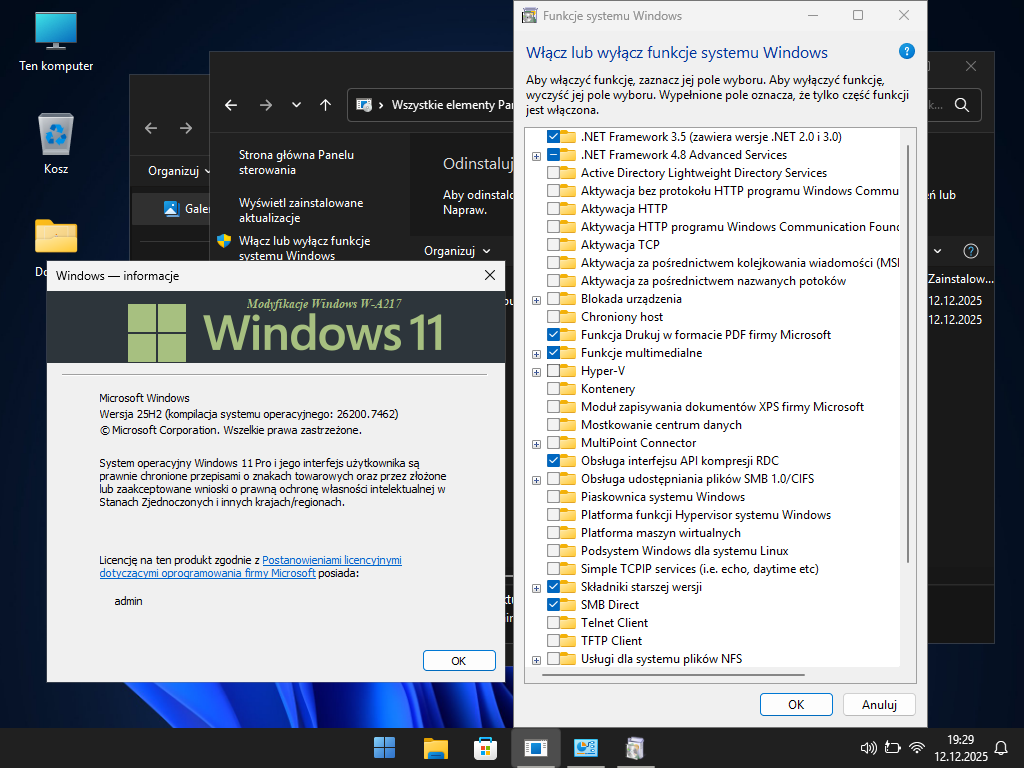Click the volume icon in system tray
The height and width of the screenshot is (768, 1024).
868,748
